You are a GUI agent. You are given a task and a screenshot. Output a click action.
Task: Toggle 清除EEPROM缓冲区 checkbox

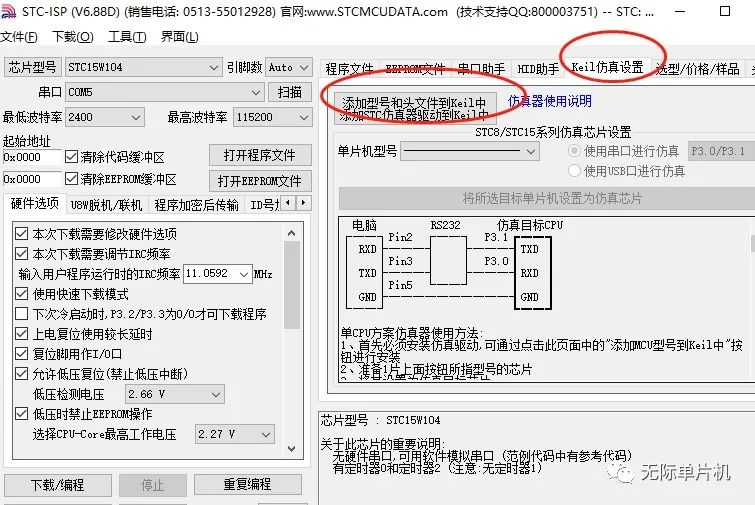pyautogui.click(x=71, y=179)
